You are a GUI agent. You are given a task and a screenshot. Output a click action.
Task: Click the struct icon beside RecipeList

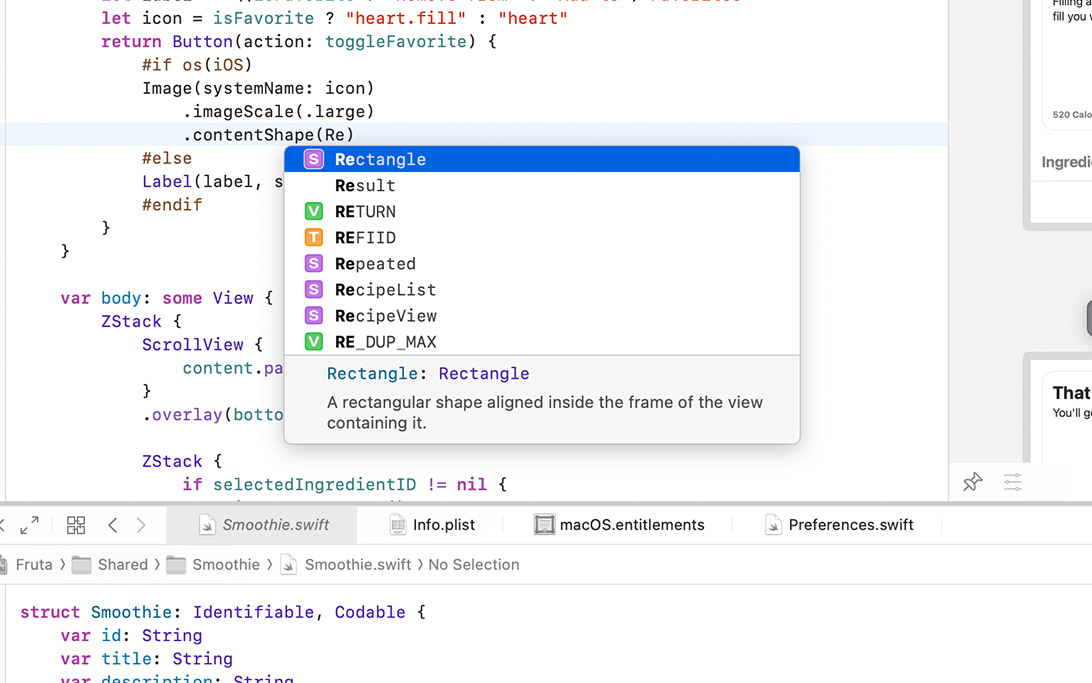[x=314, y=290]
